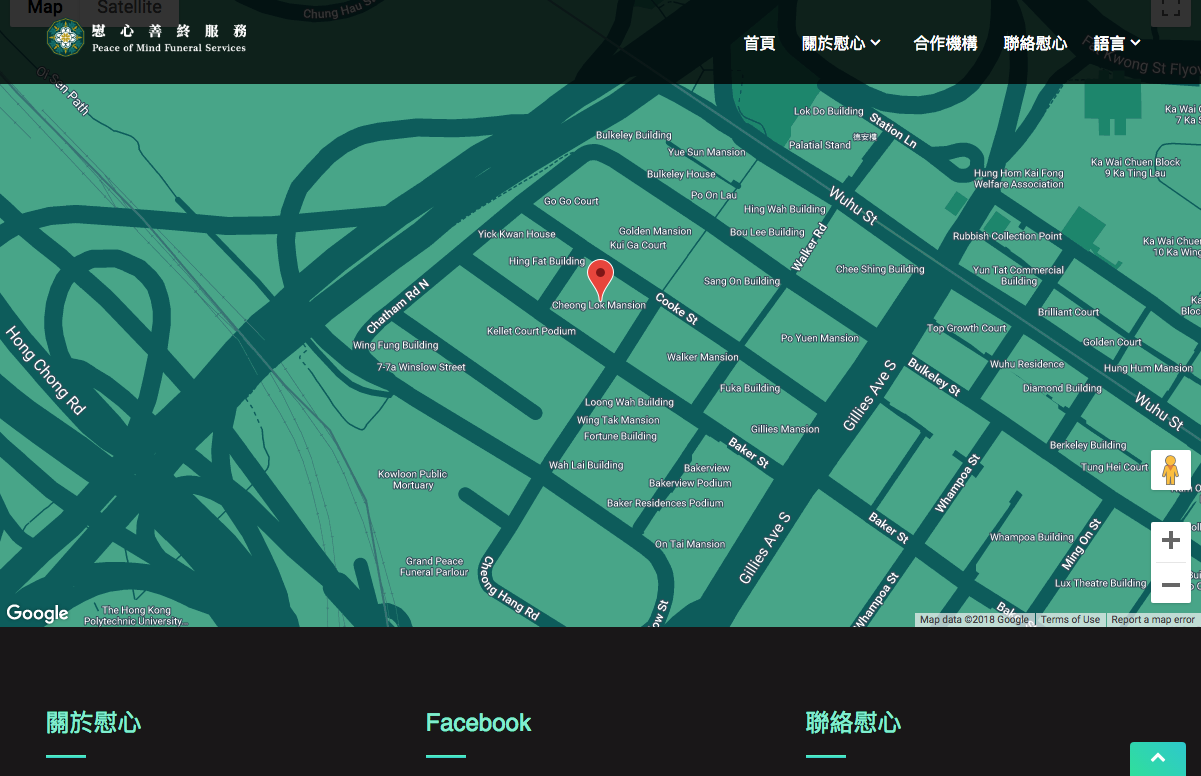Click the Yue Sun Mansion label

pos(707,152)
